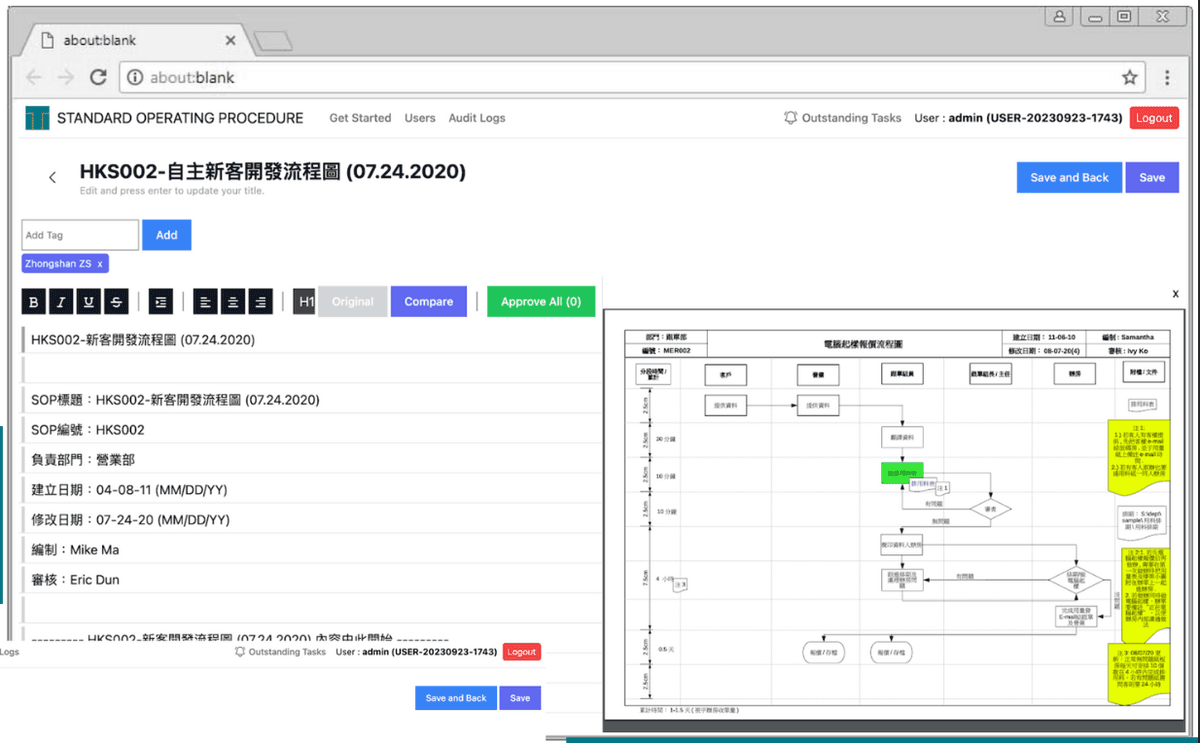This screenshot has height=743, width=1200.
Task: Click the small Save button in lower overlay
Action: (x=520, y=698)
